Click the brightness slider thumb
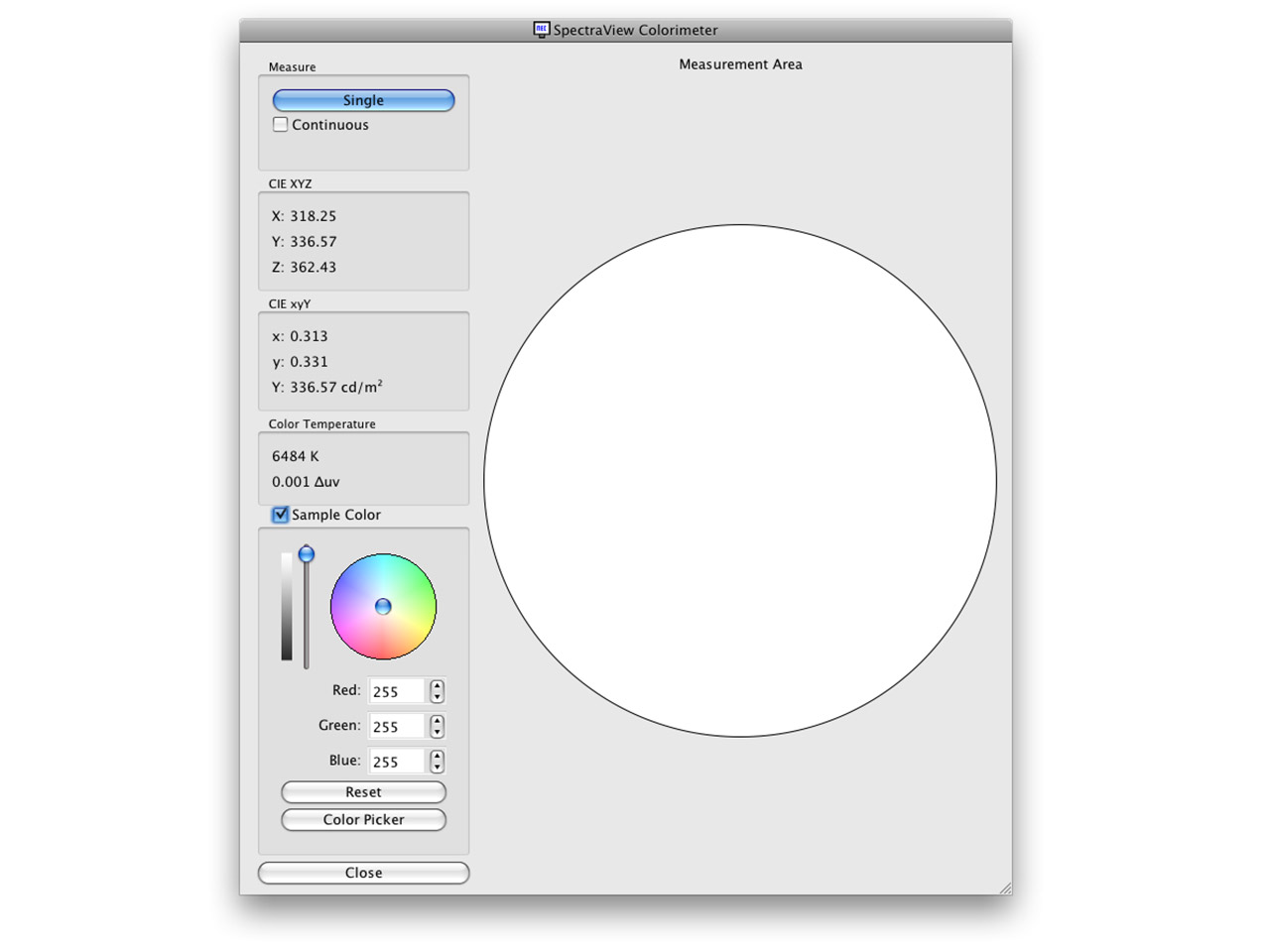The width and height of the screenshot is (1270, 952). (307, 554)
